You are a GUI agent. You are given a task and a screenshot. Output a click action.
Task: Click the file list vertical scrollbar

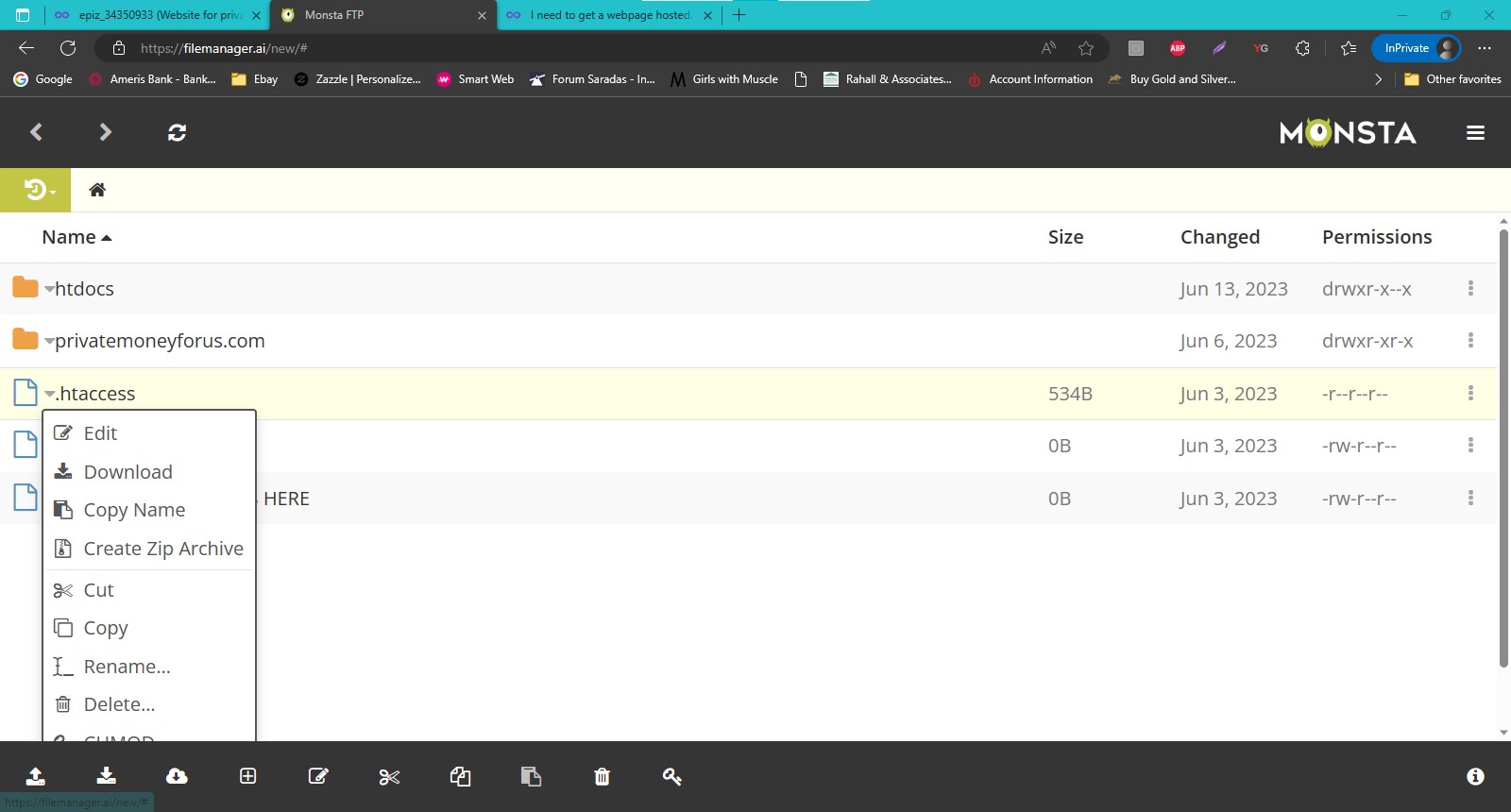click(x=1503, y=448)
